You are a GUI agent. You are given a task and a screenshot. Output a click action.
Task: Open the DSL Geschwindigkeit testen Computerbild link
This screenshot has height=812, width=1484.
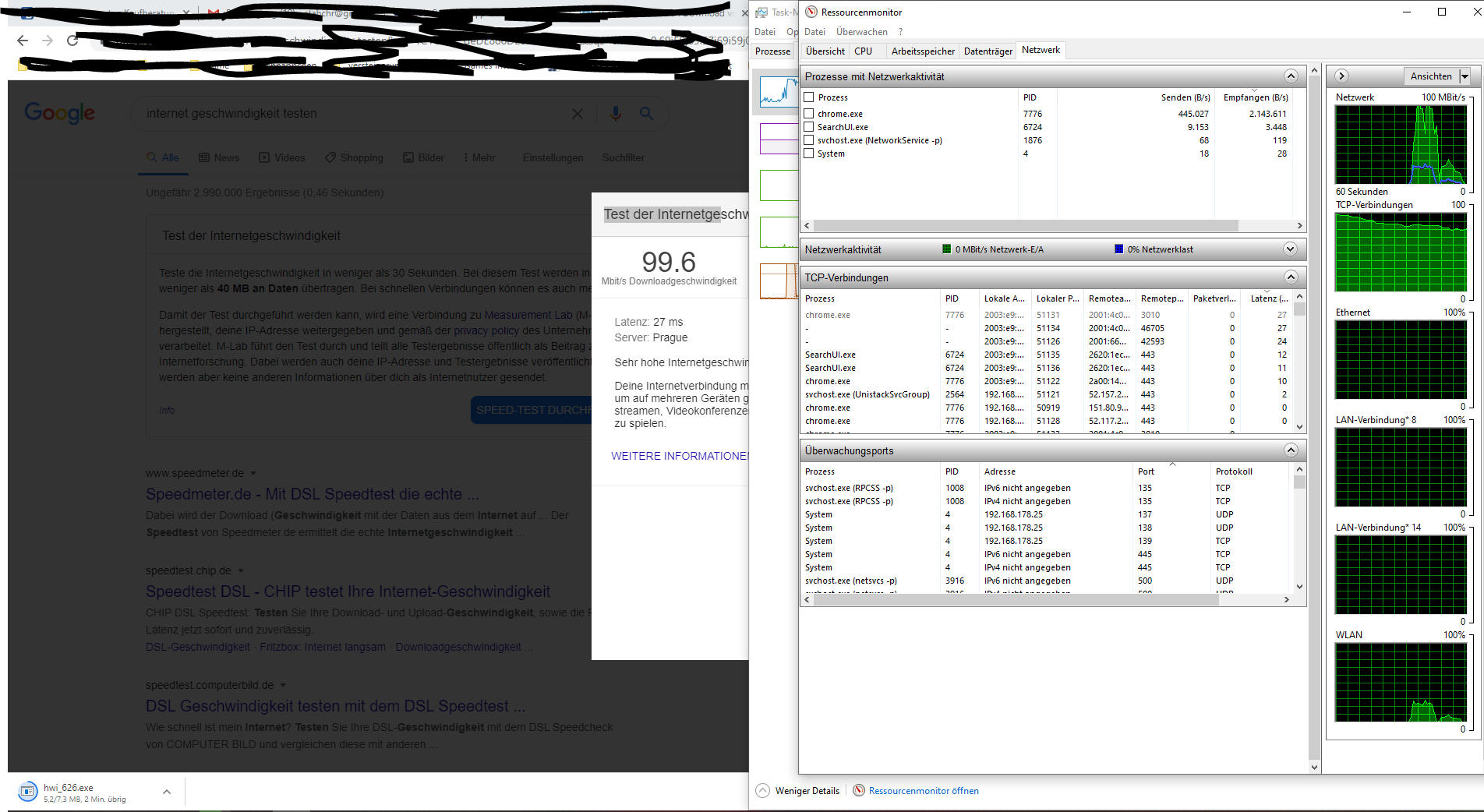(x=335, y=707)
